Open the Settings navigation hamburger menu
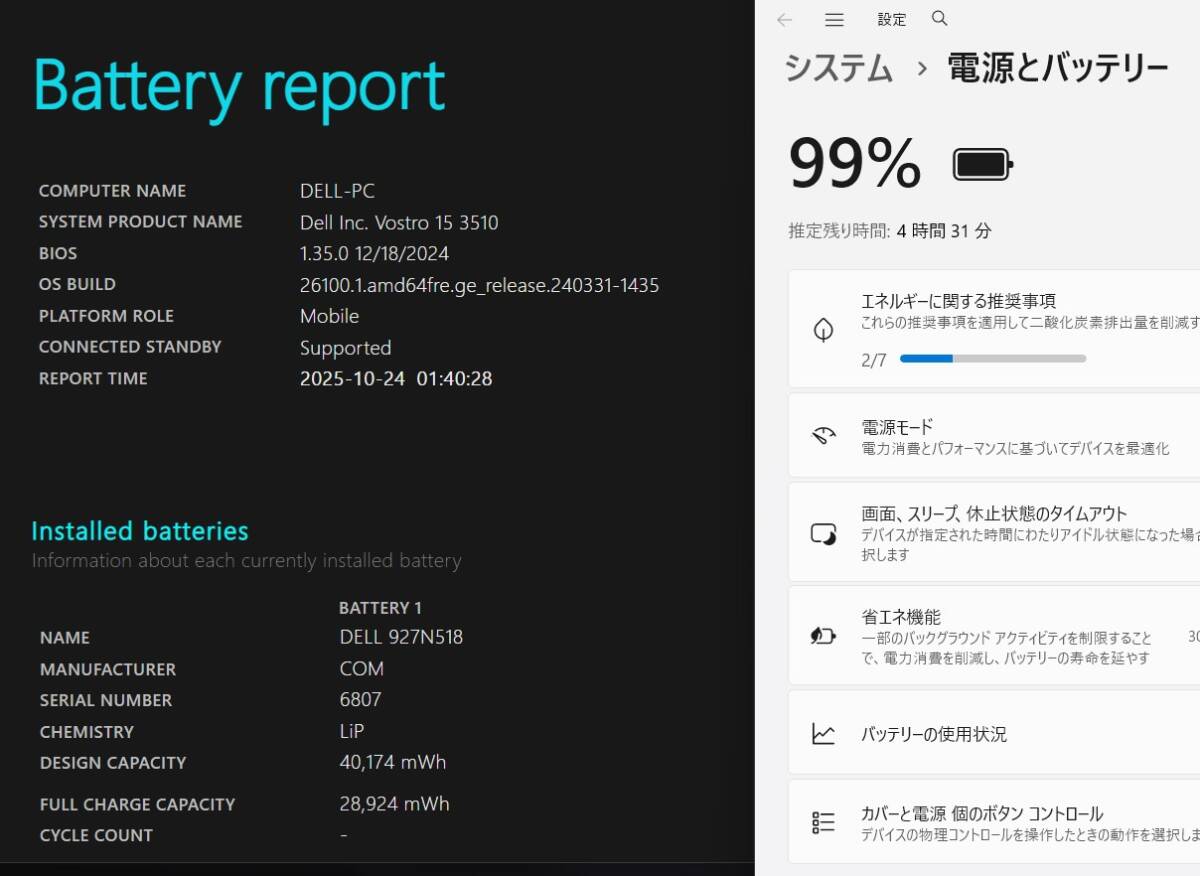The image size is (1200, 876). (x=833, y=19)
